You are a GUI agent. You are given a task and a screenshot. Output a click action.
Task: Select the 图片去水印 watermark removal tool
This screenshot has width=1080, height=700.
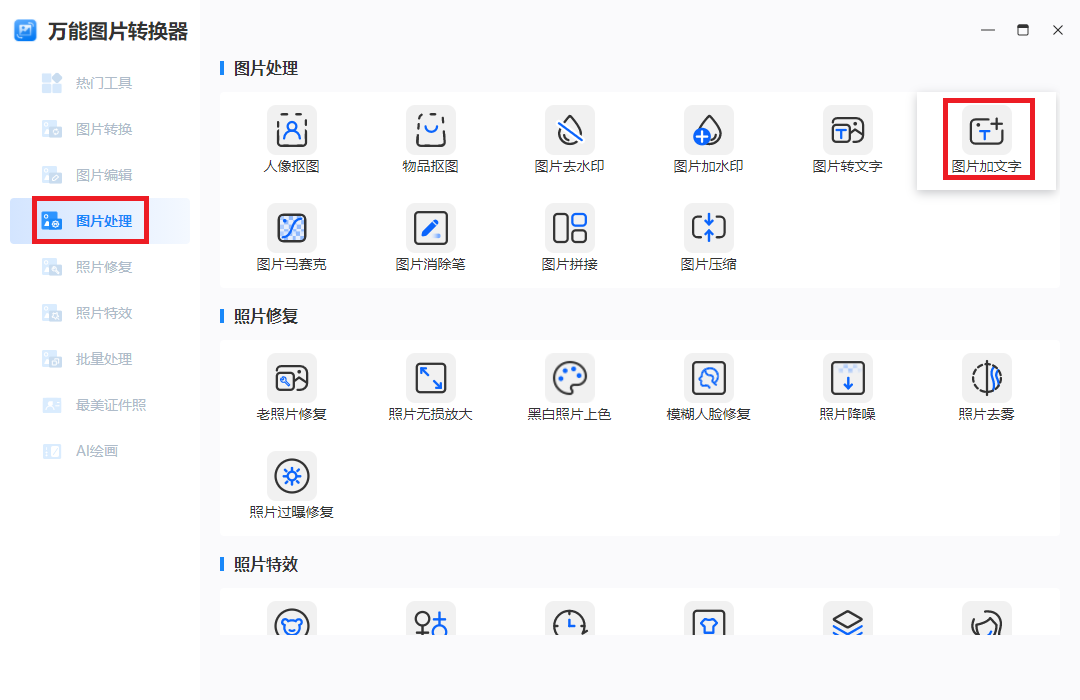pyautogui.click(x=570, y=140)
